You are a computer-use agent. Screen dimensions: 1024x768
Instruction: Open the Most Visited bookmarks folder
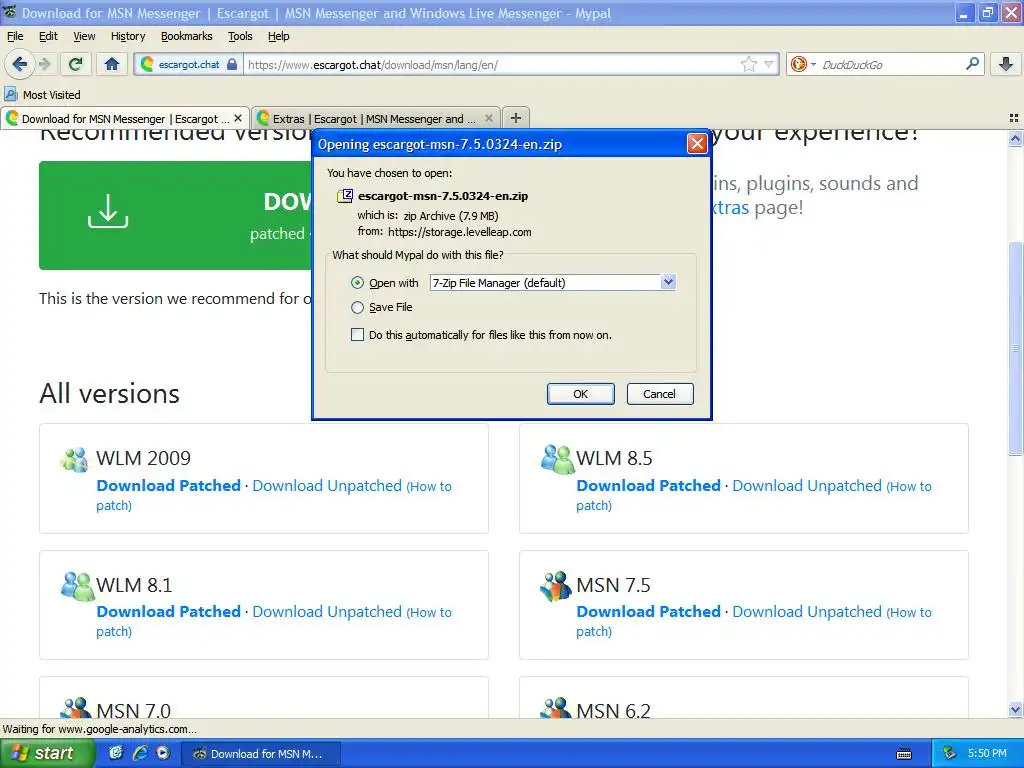click(42, 95)
